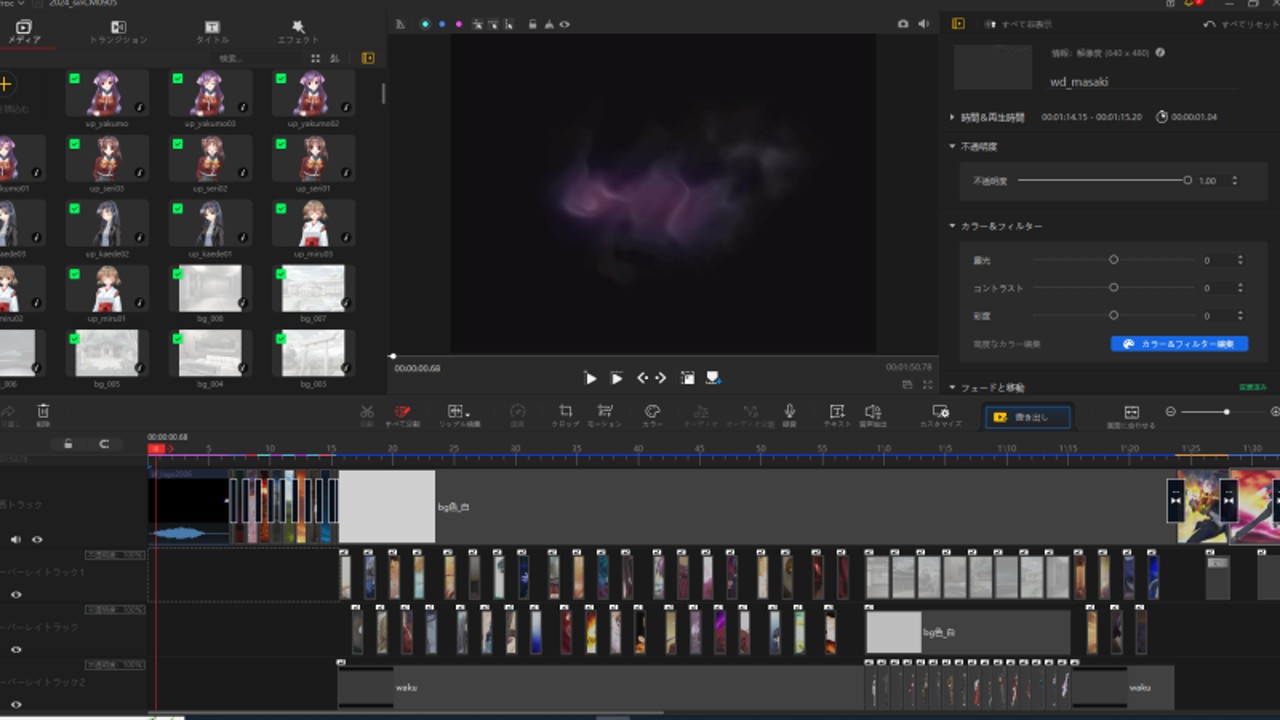
Task: Adjust the コントラスト contrast slider
Action: (1113, 287)
